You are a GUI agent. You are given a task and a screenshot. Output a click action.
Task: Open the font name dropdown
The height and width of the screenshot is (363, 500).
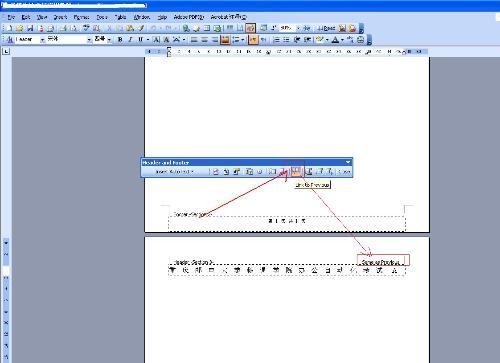point(89,40)
